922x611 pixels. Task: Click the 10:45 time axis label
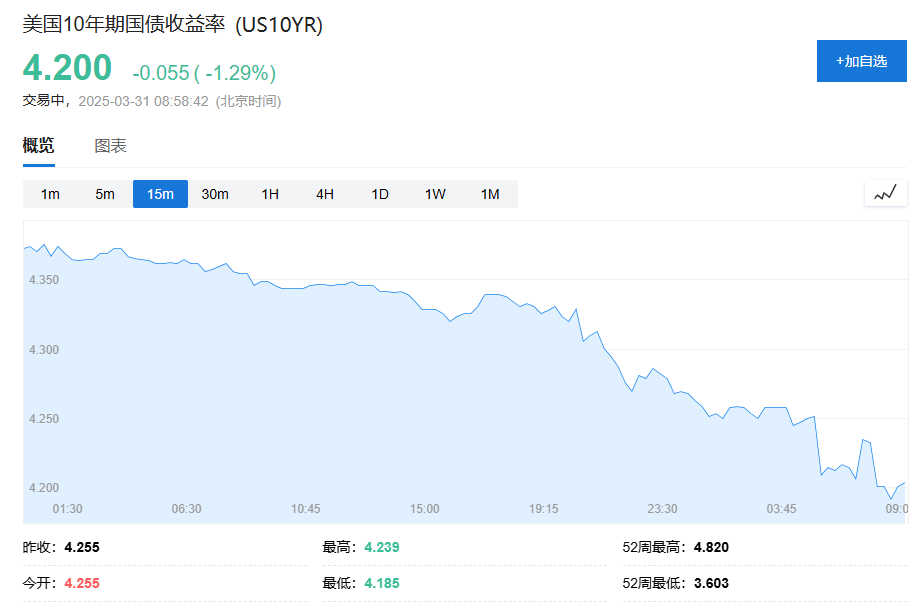coord(306,509)
